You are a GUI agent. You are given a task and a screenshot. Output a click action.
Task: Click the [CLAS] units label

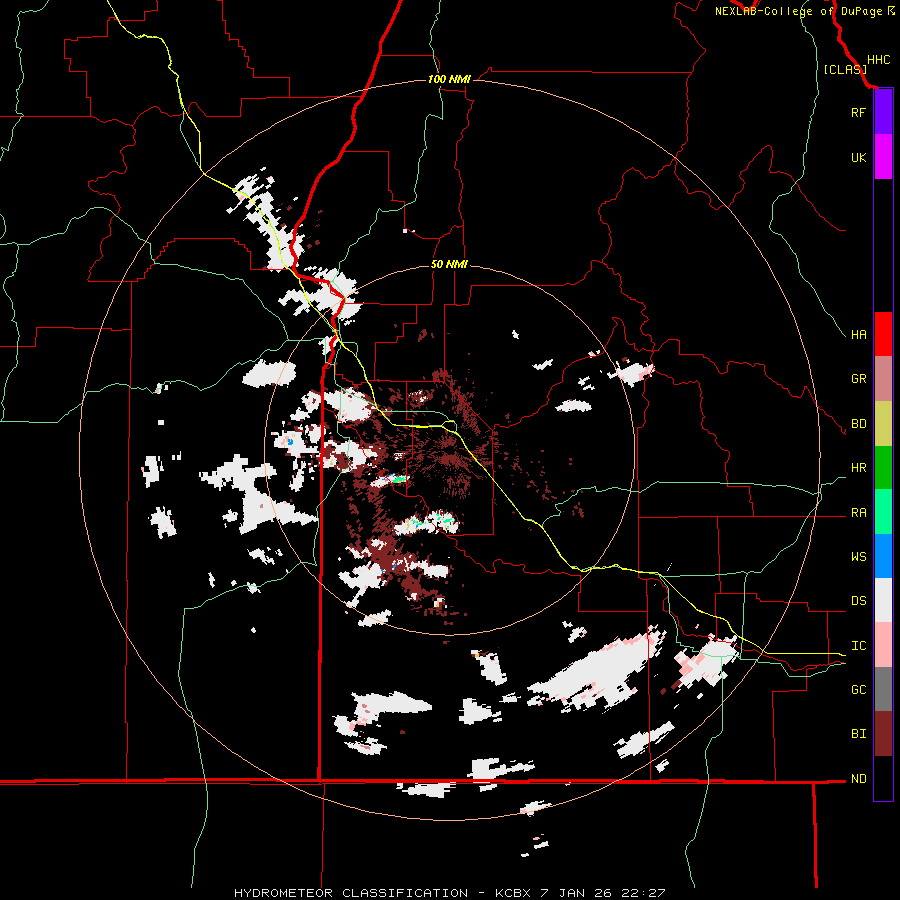pyautogui.click(x=845, y=70)
